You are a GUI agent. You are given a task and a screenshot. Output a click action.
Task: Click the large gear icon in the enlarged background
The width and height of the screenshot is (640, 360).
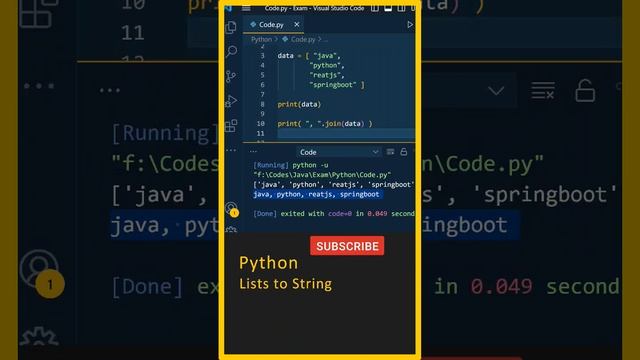point(39,337)
